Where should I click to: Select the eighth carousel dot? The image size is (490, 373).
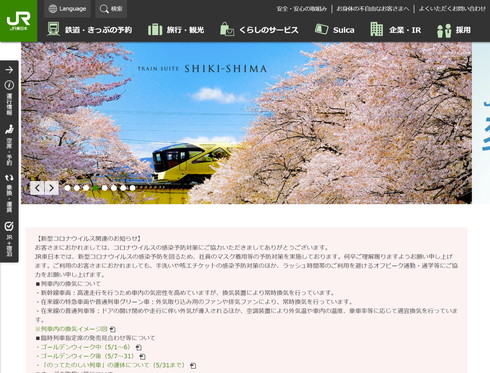132,188
